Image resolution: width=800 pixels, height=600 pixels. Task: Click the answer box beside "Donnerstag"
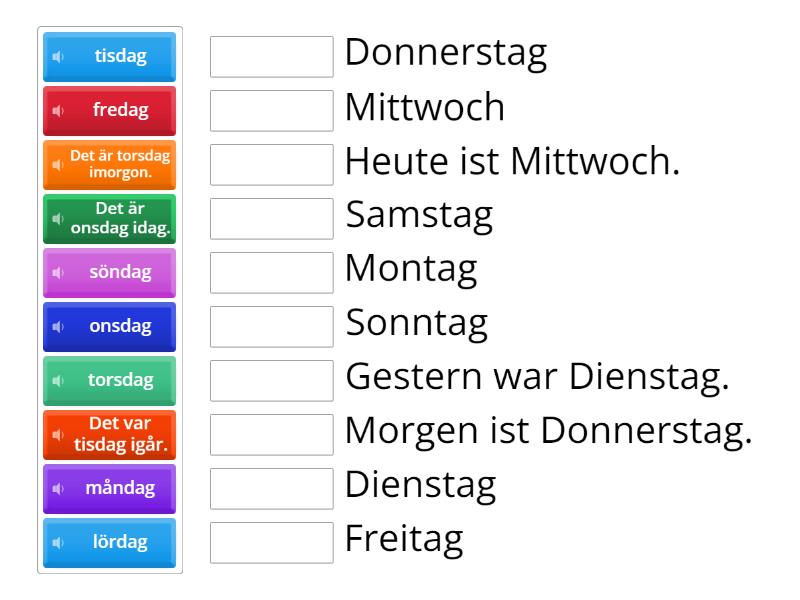[x=272, y=57]
